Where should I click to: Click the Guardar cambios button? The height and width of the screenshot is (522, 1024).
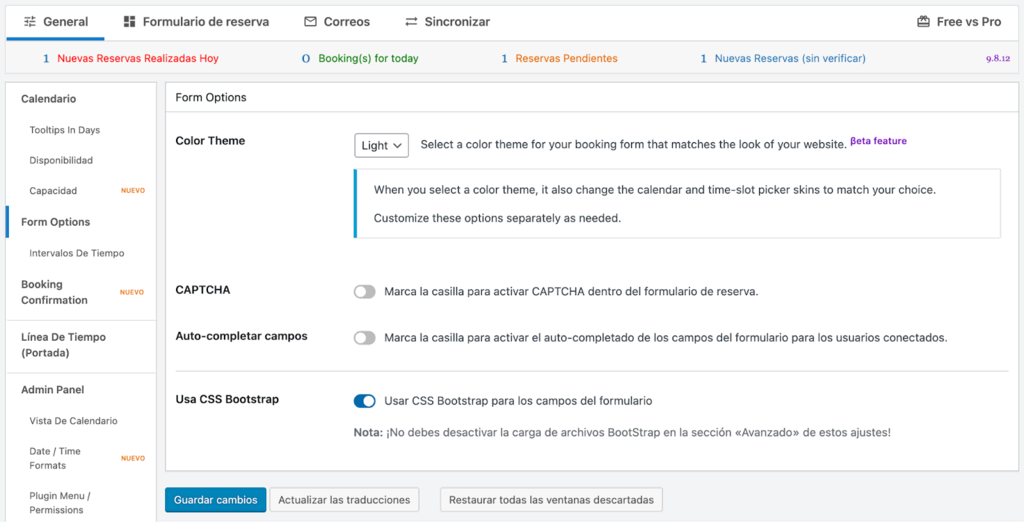point(215,500)
